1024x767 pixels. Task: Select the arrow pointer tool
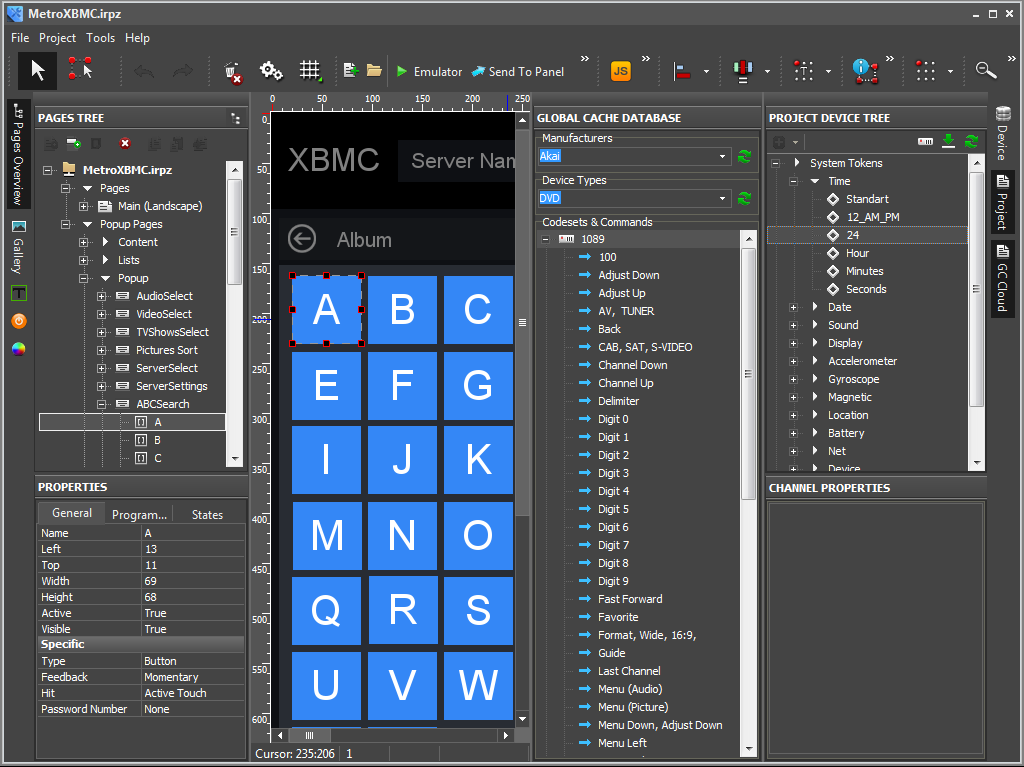pyautogui.click(x=38, y=70)
